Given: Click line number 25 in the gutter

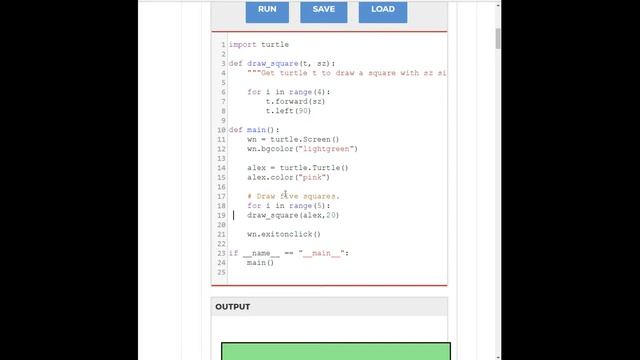Looking at the screenshot, I should (221, 272).
